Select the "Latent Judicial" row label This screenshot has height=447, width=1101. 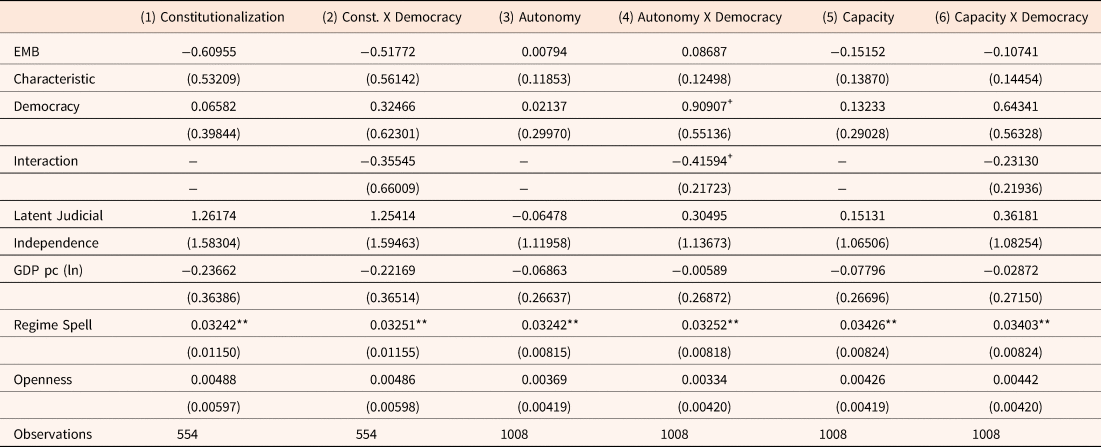[x=58, y=216]
